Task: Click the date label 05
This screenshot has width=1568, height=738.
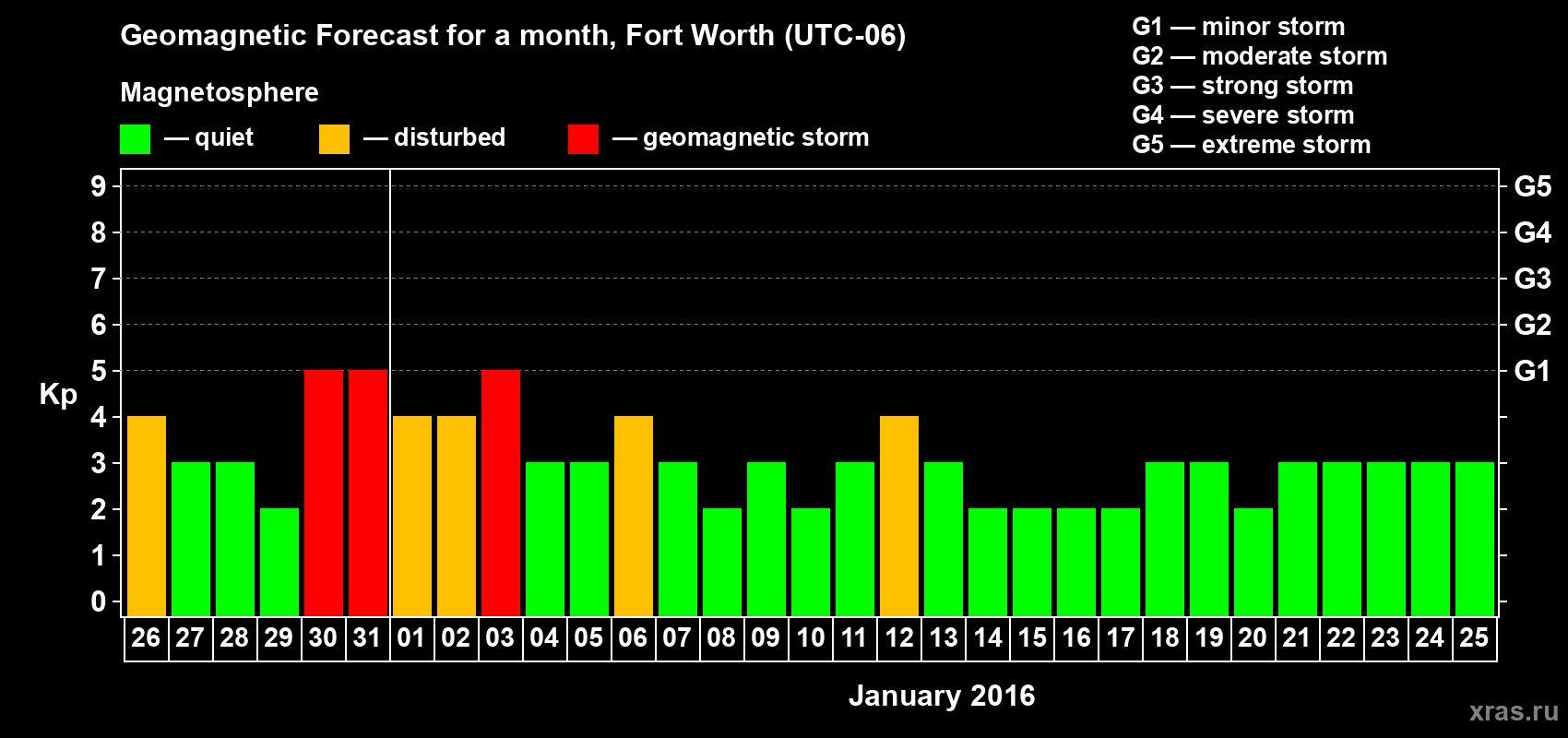Action: (588, 638)
